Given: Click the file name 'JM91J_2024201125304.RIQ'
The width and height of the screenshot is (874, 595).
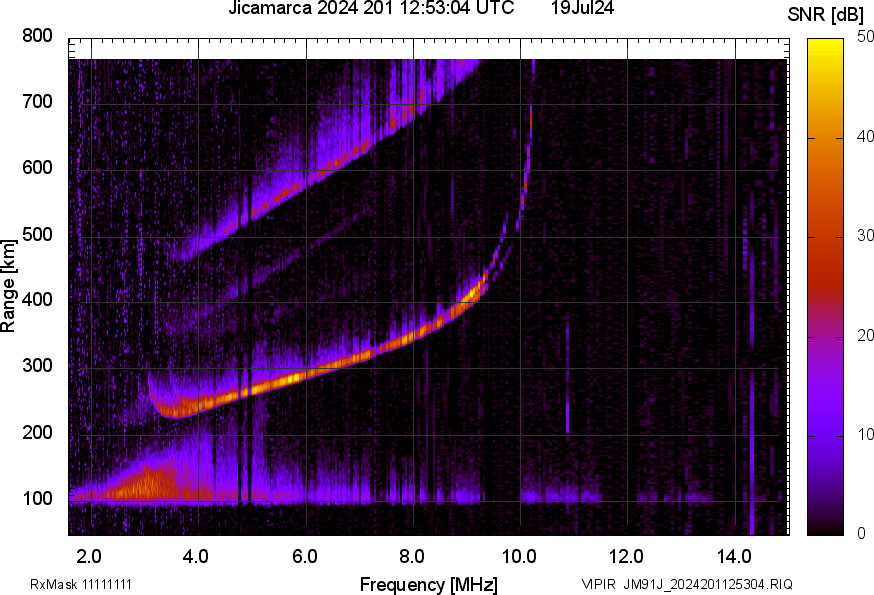Looking at the screenshot, I should [x=708, y=584].
